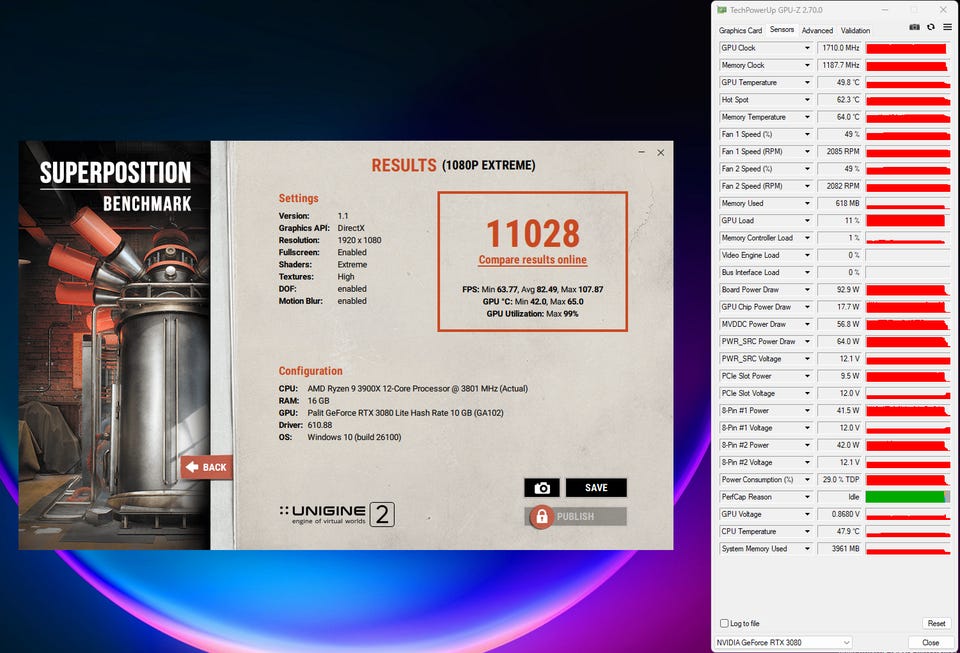960x653 pixels.
Task: Click the GPU-Z refresh icon
Action: [931, 27]
